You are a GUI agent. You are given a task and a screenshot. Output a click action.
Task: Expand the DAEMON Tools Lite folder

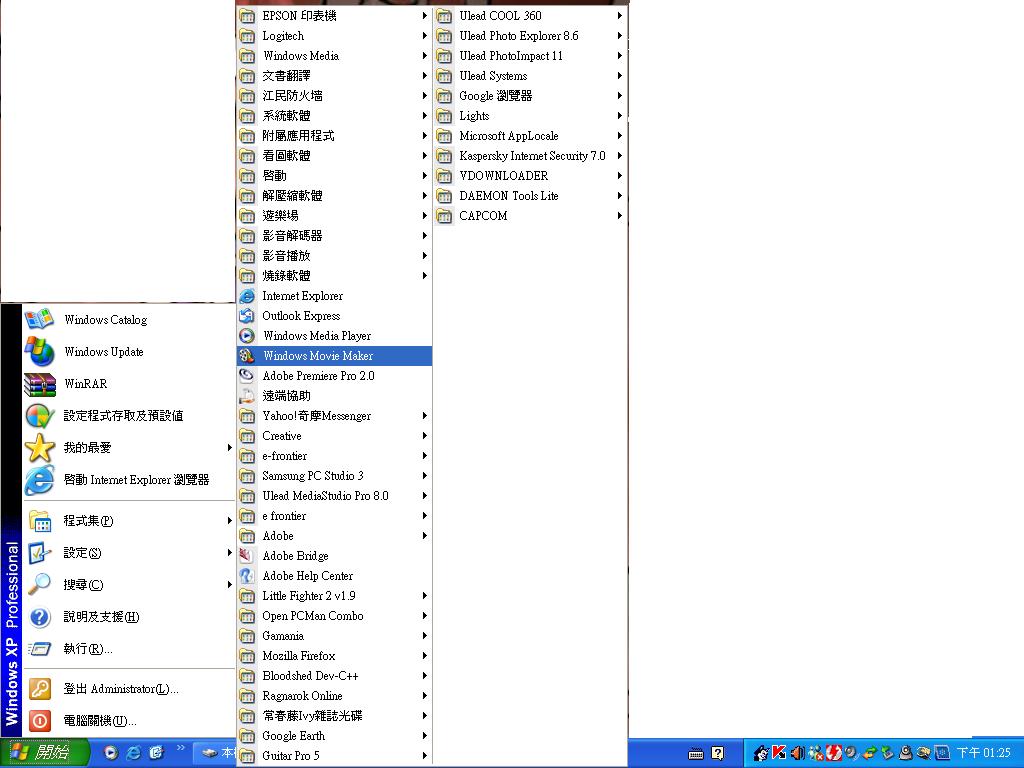point(508,196)
